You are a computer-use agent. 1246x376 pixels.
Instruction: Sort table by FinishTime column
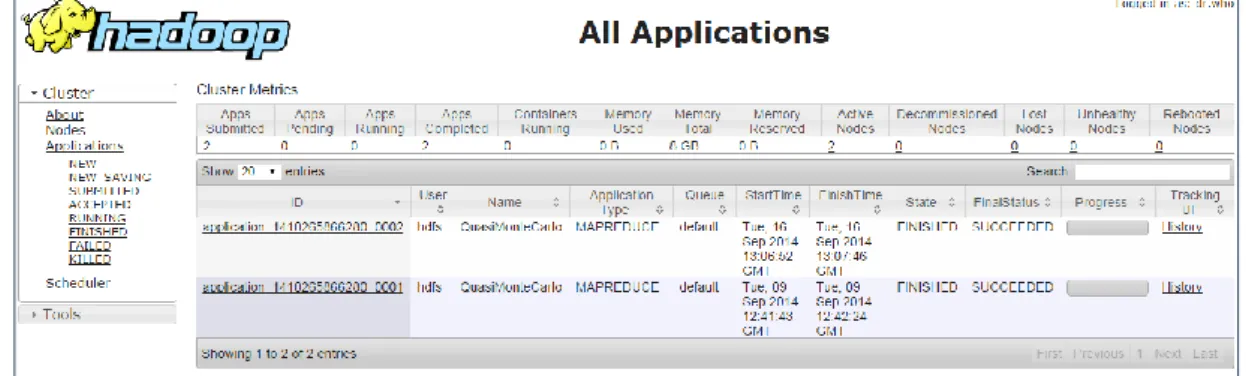coord(849,202)
